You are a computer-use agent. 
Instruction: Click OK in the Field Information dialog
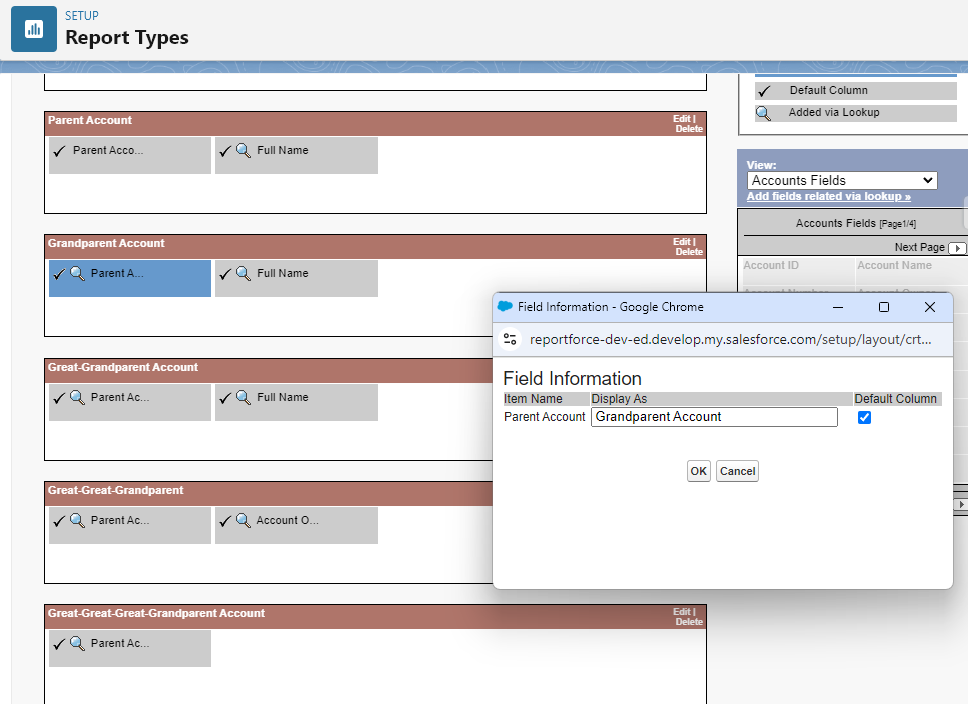coord(698,470)
